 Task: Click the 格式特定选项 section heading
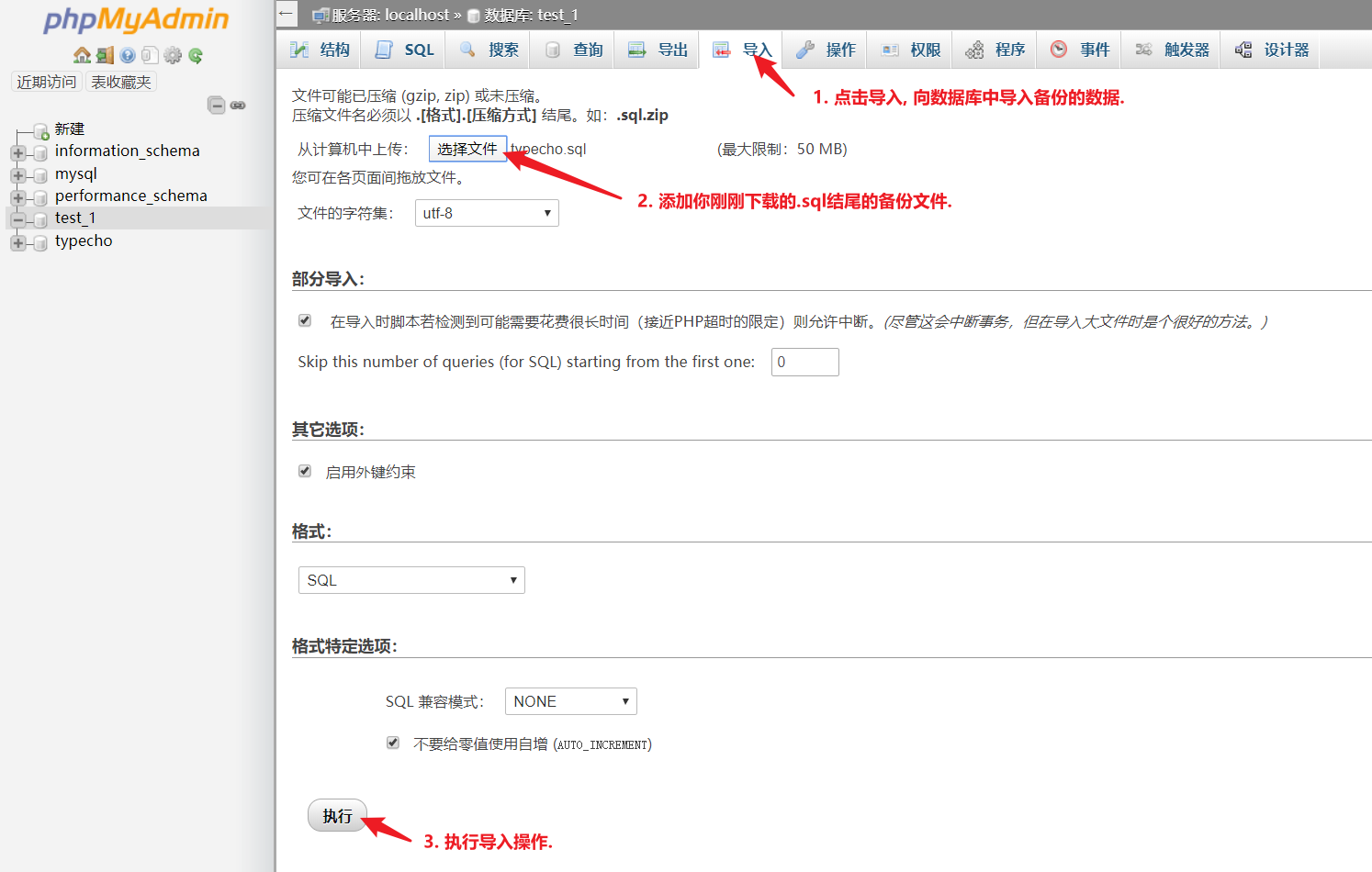point(344,646)
